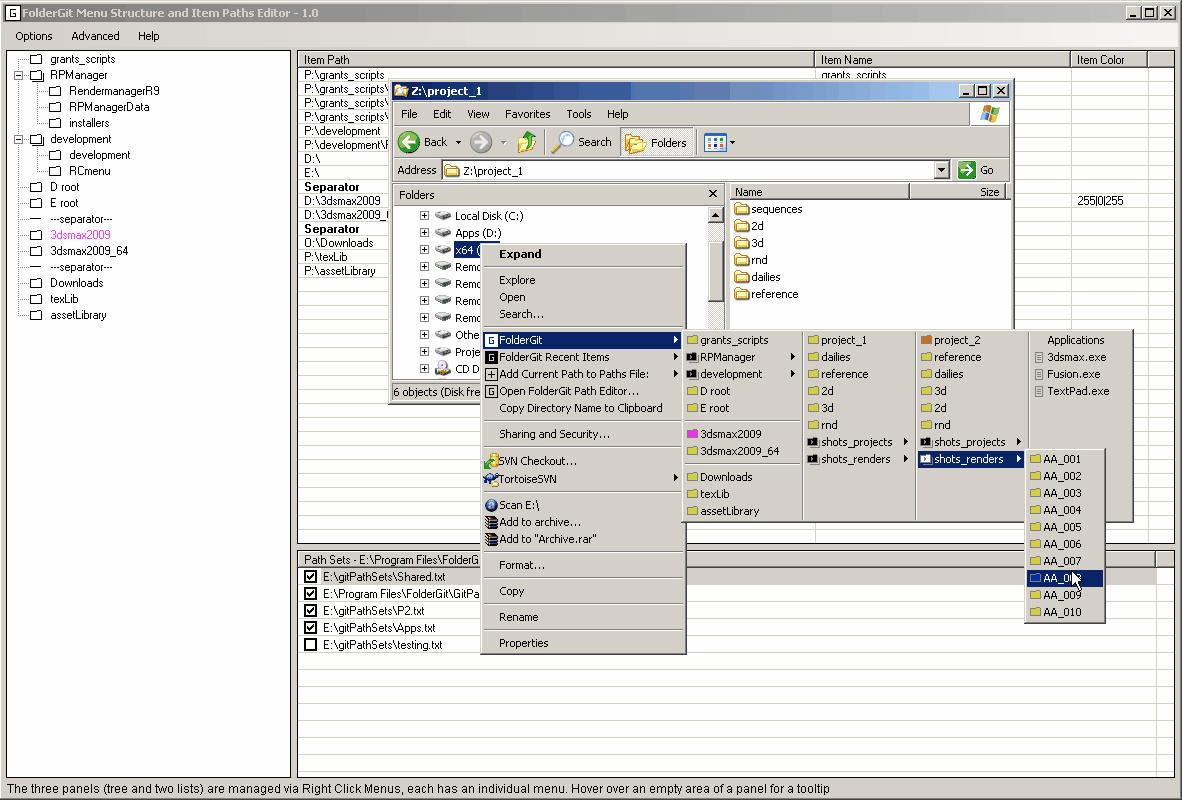
Task: Click Add Current Path to Paths File entry
Action: (583, 374)
